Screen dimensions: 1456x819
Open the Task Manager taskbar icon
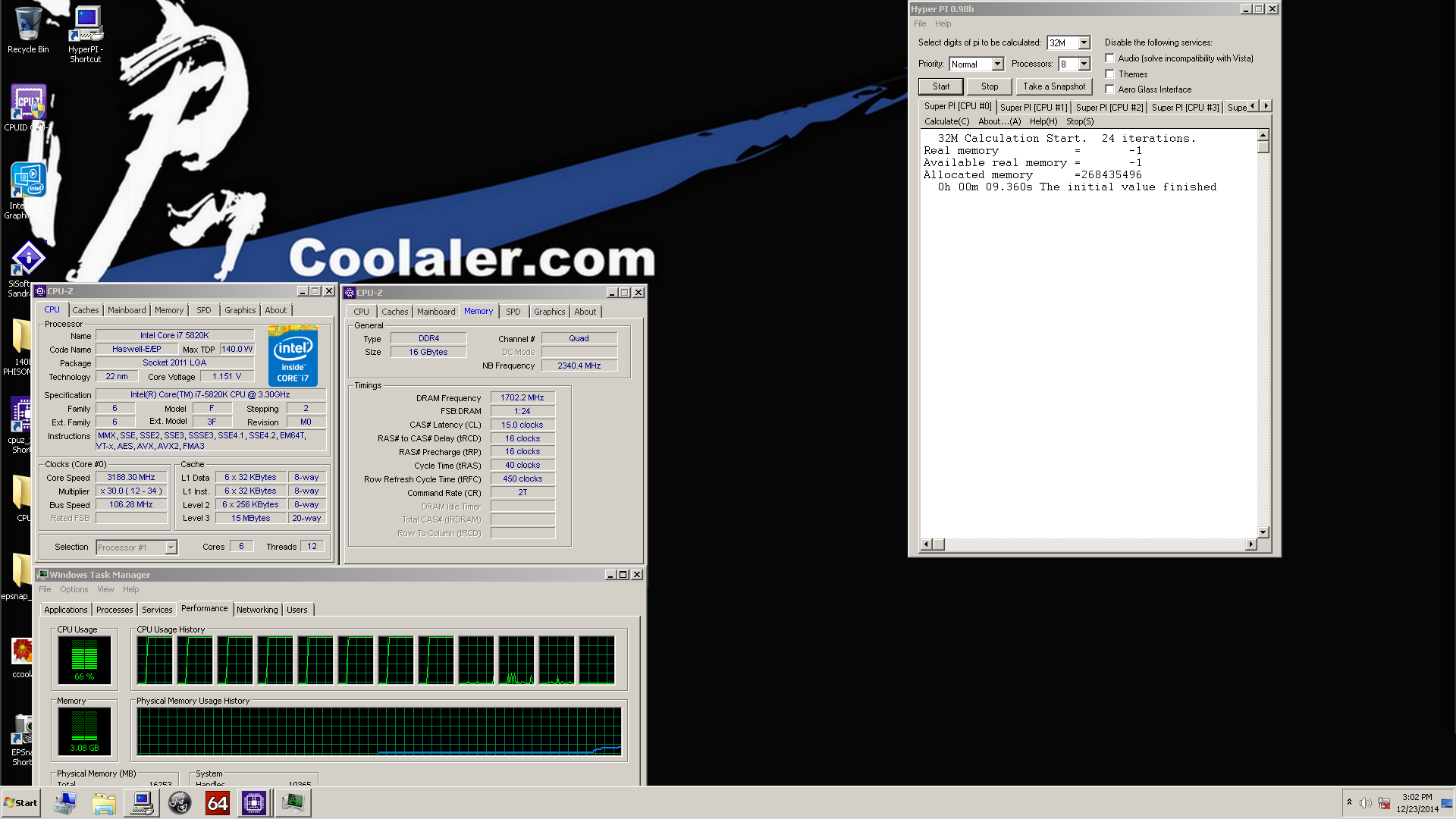pyautogui.click(x=293, y=803)
